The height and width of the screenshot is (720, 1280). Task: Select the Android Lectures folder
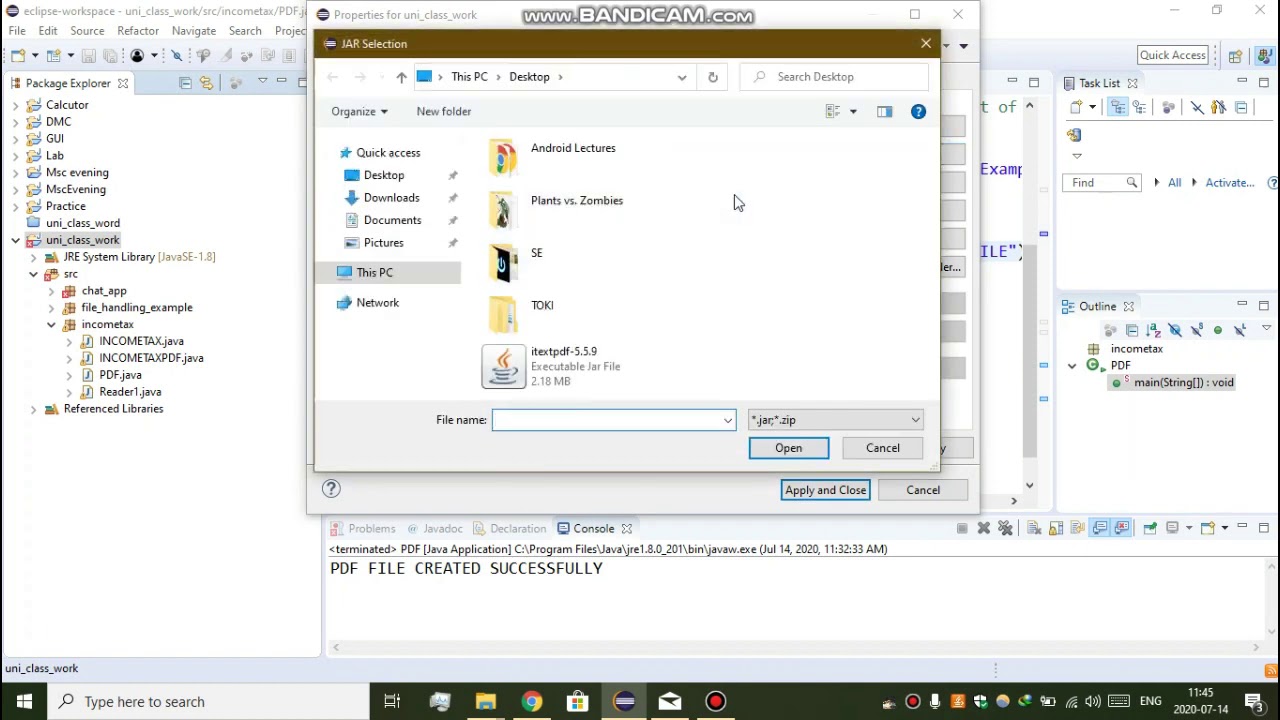tap(552, 157)
